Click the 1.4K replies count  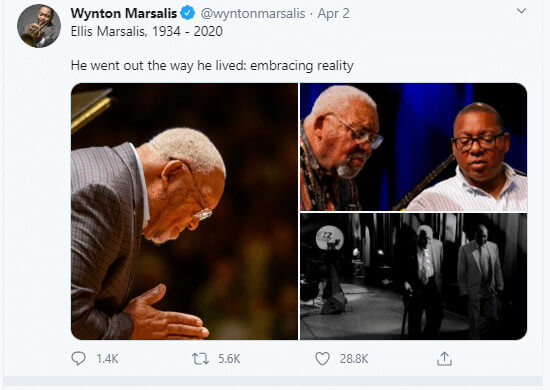[107, 359]
